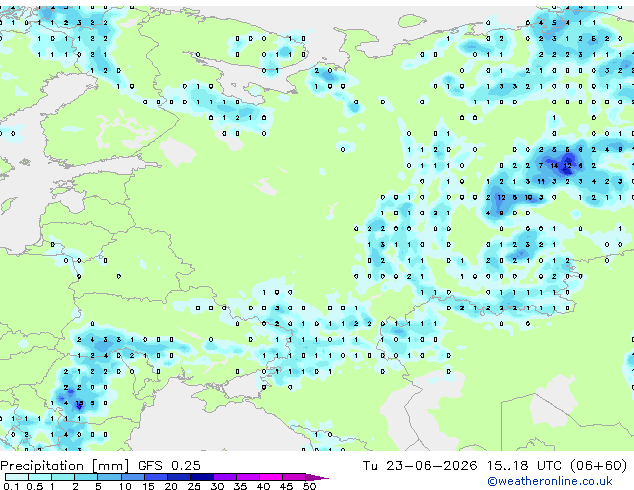Click the '35' legend scale label
Screen dimensions: 634x490
coord(240,486)
